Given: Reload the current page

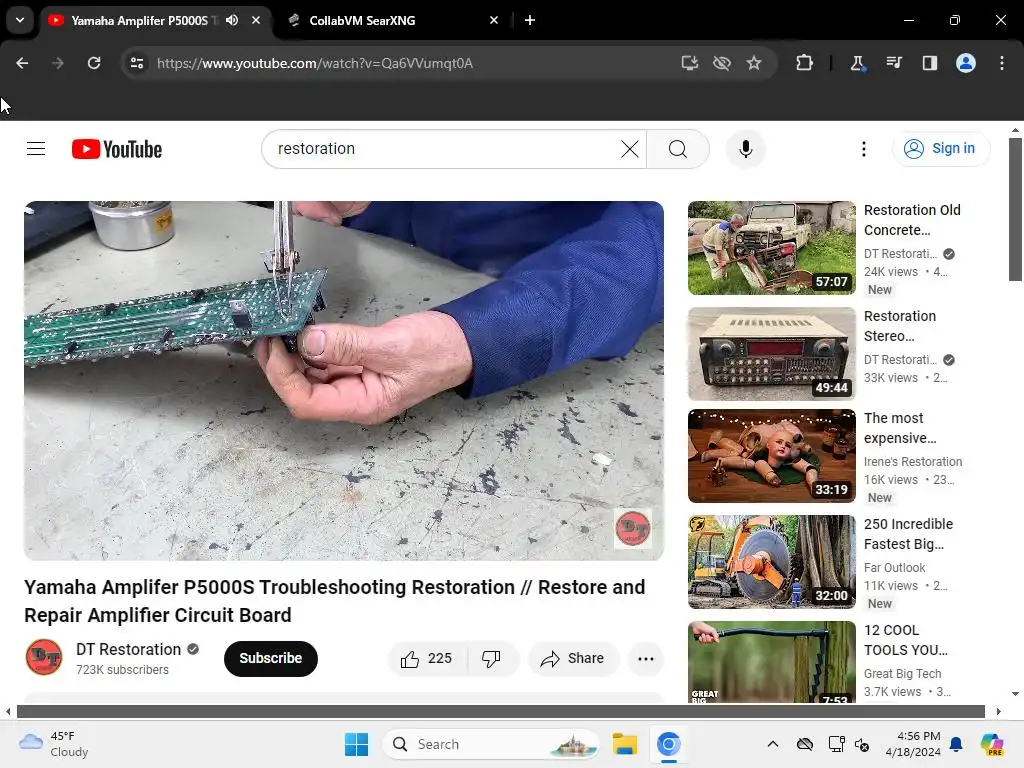Looking at the screenshot, I should tap(94, 63).
